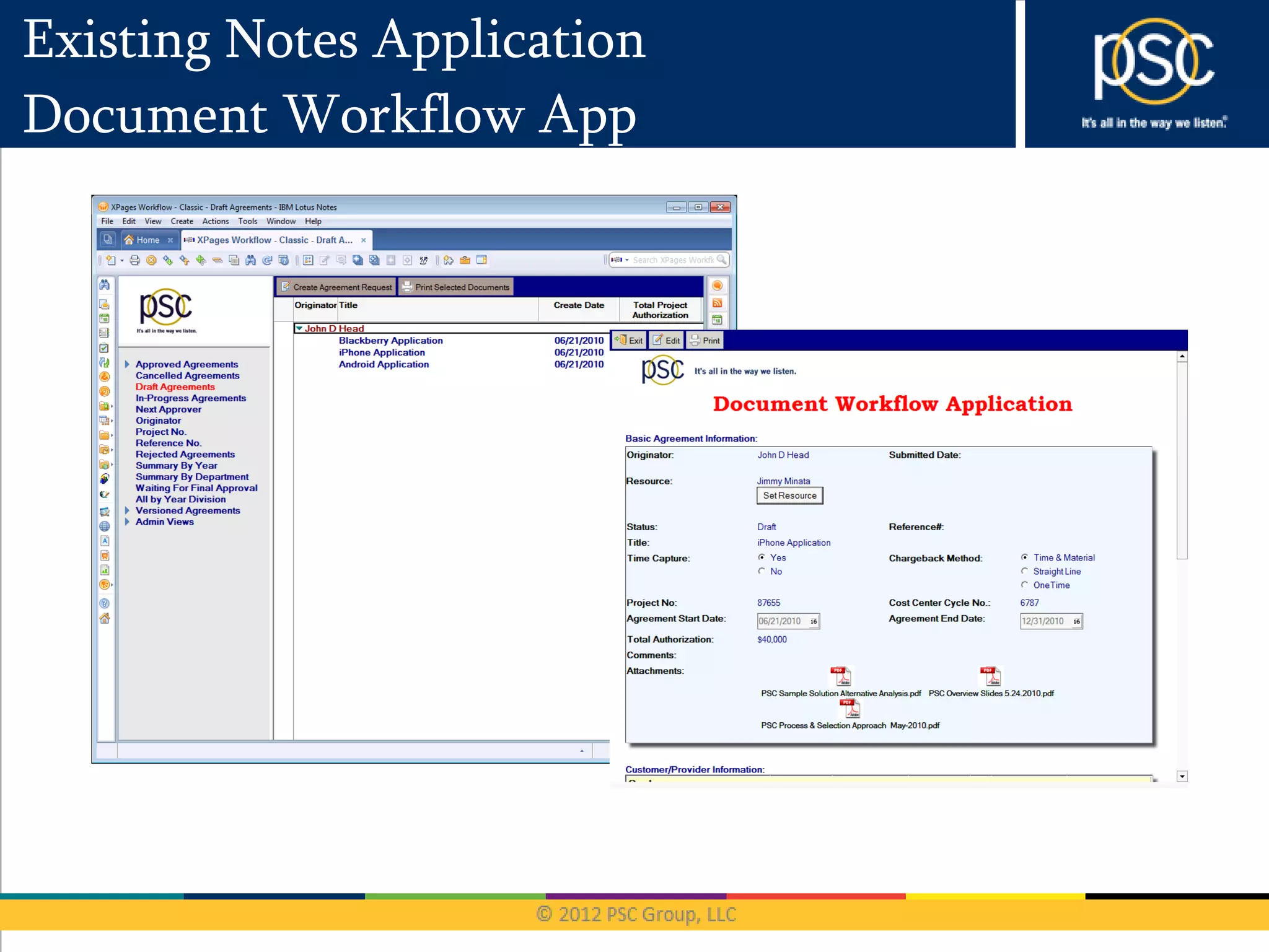
Task: Click the Help question mark icon in the sidebar
Action: point(105,603)
